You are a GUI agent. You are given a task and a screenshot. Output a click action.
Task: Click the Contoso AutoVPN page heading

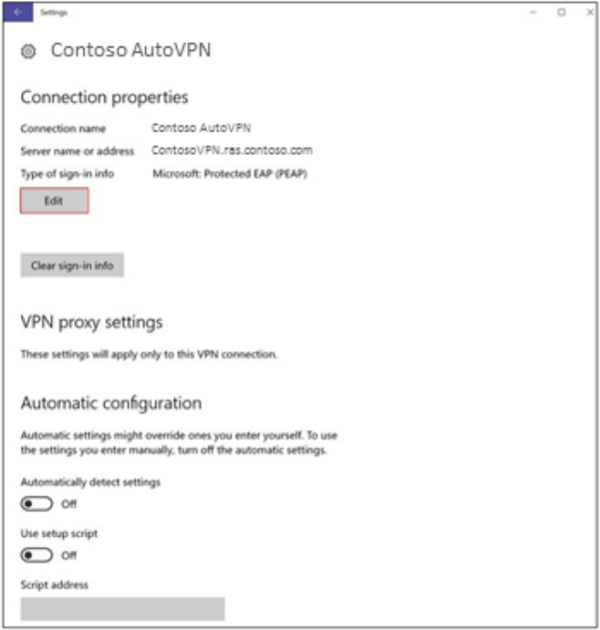tap(130, 50)
